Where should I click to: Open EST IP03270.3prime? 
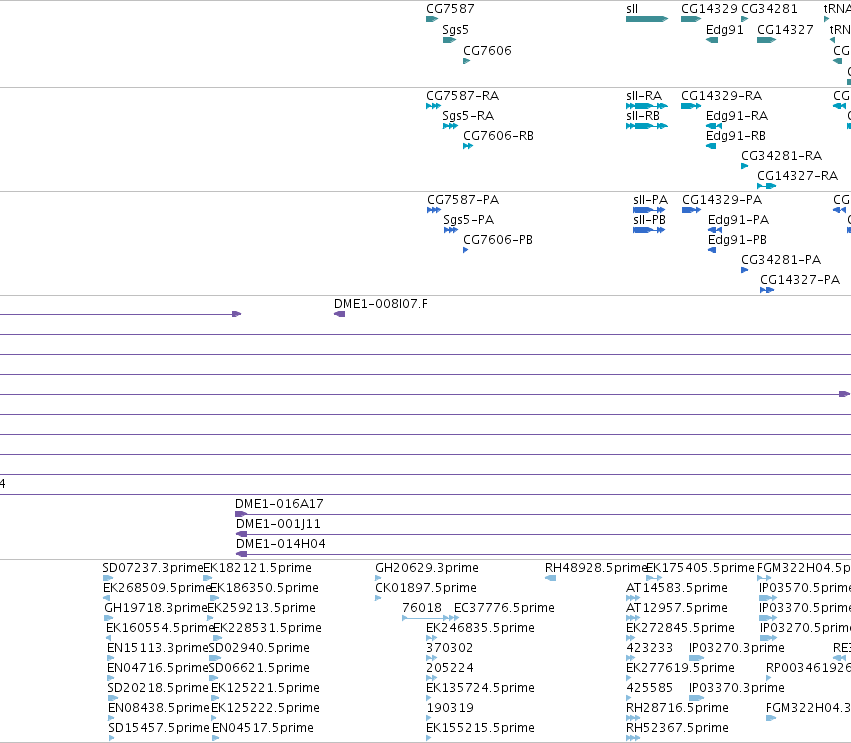point(736,648)
